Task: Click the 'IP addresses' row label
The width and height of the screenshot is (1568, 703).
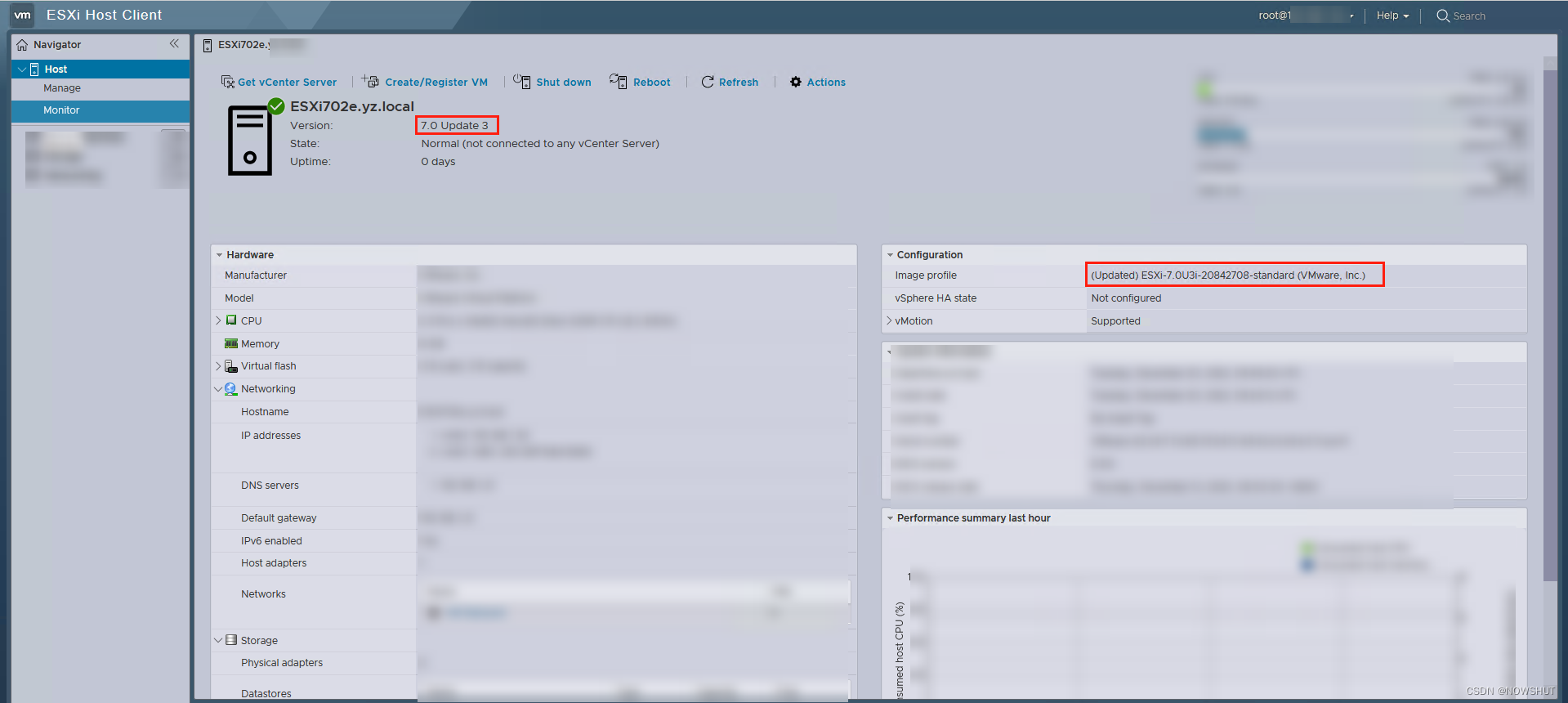Action: pos(270,436)
